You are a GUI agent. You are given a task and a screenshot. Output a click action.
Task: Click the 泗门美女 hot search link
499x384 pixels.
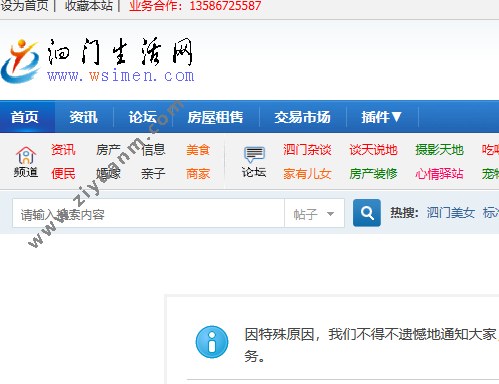tap(451, 213)
